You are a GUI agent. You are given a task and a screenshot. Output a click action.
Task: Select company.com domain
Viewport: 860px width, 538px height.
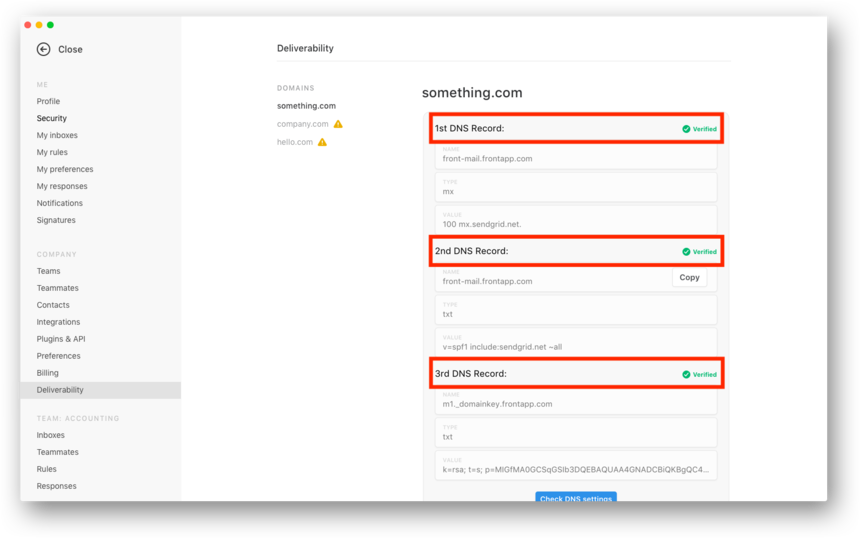click(x=302, y=124)
